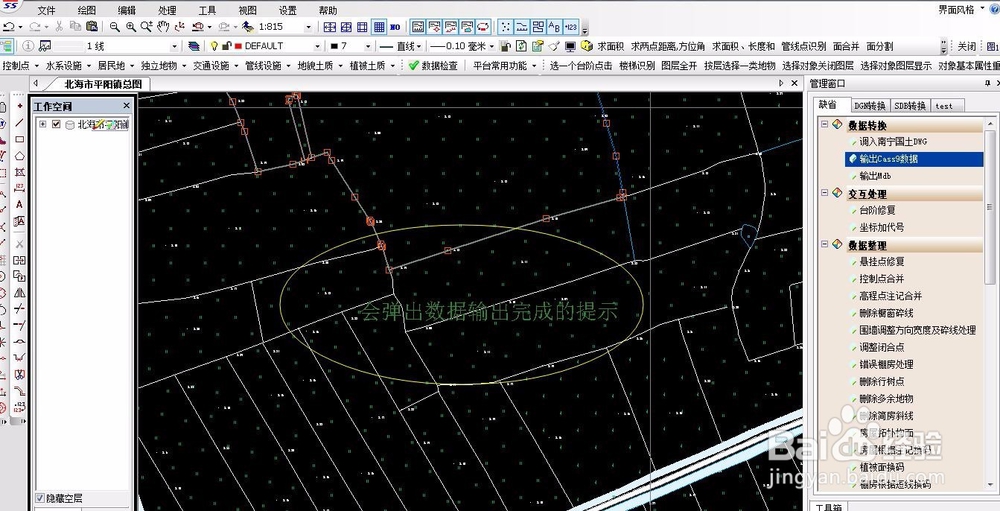Image resolution: width=1000 pixels, height=511 pixels.
Task: Open the 直线 line type dropdown
Action: (x=419, y=46)
